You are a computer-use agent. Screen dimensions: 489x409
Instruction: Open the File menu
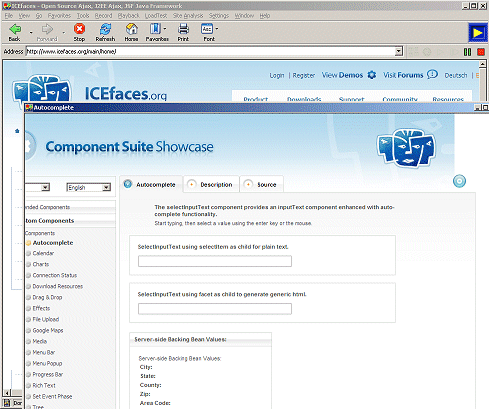(x=9, y=16)
